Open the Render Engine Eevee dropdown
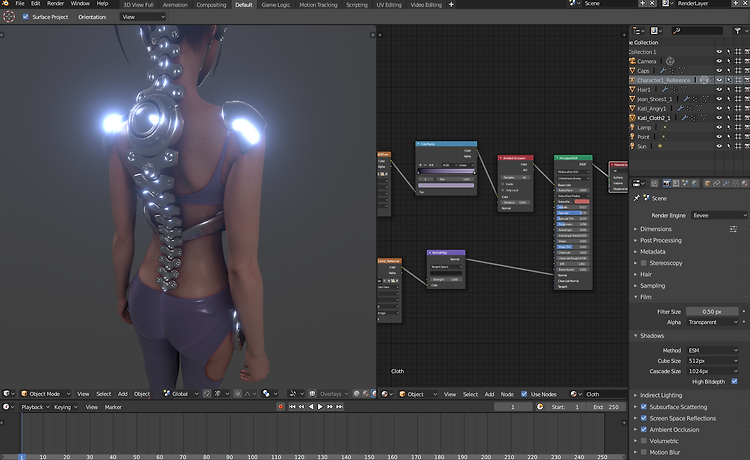Screen dimensions: 750x460 point(719,215)
